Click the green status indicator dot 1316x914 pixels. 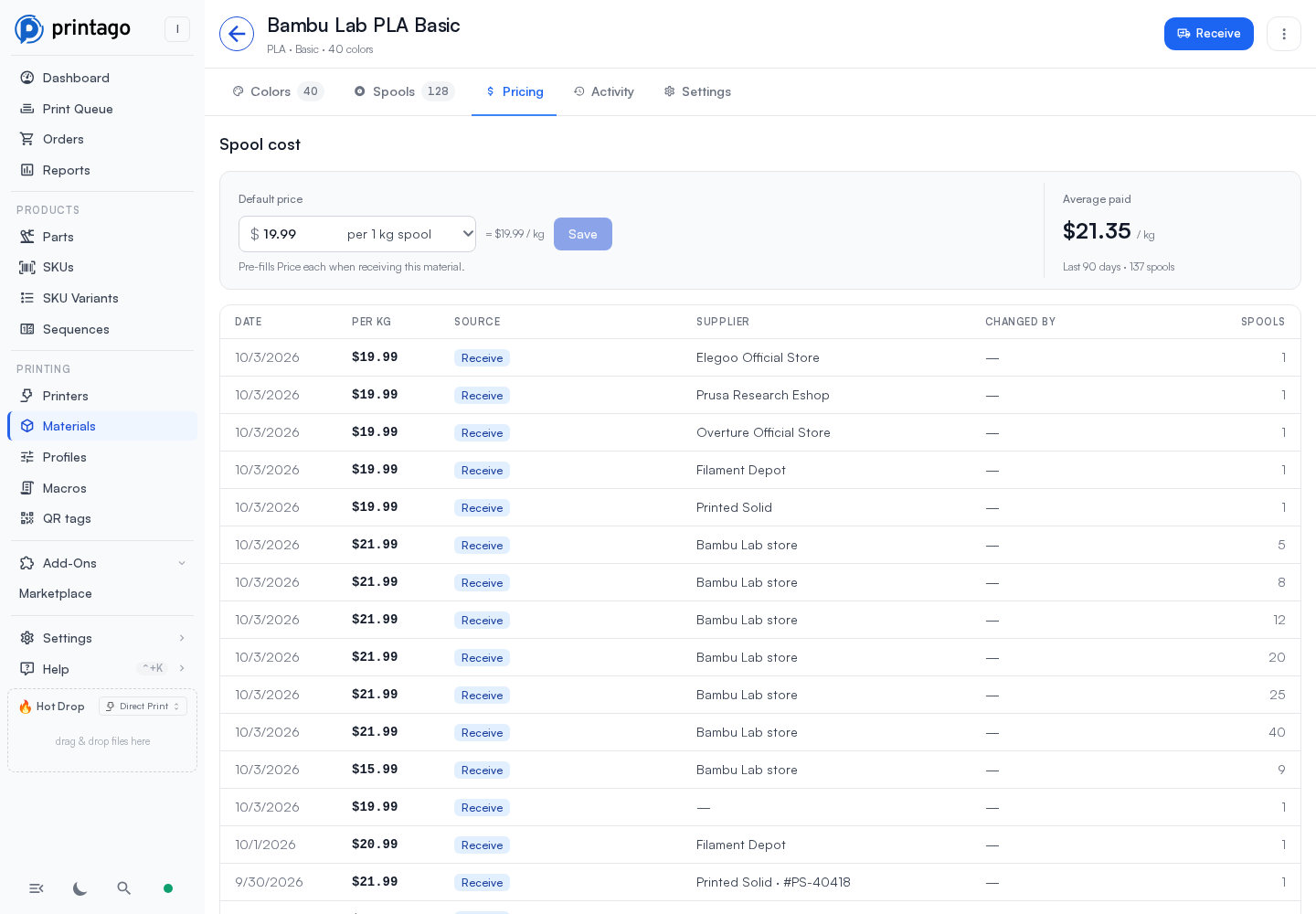(x=168, y=888)
